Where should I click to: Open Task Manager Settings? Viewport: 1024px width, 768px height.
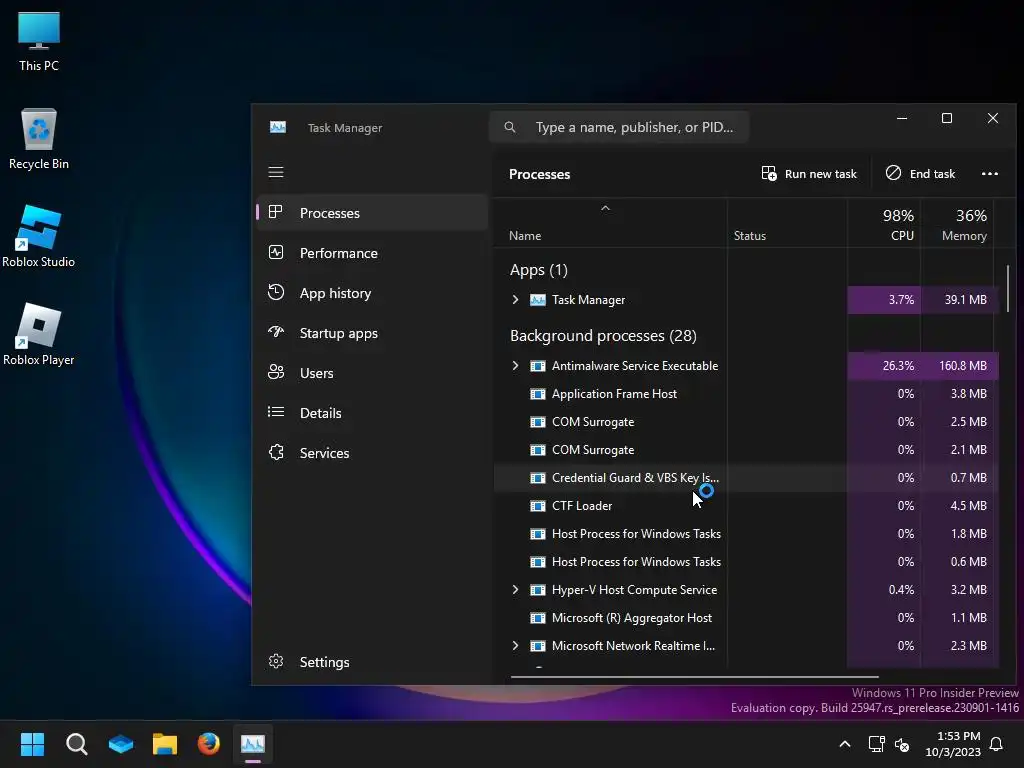372,662
